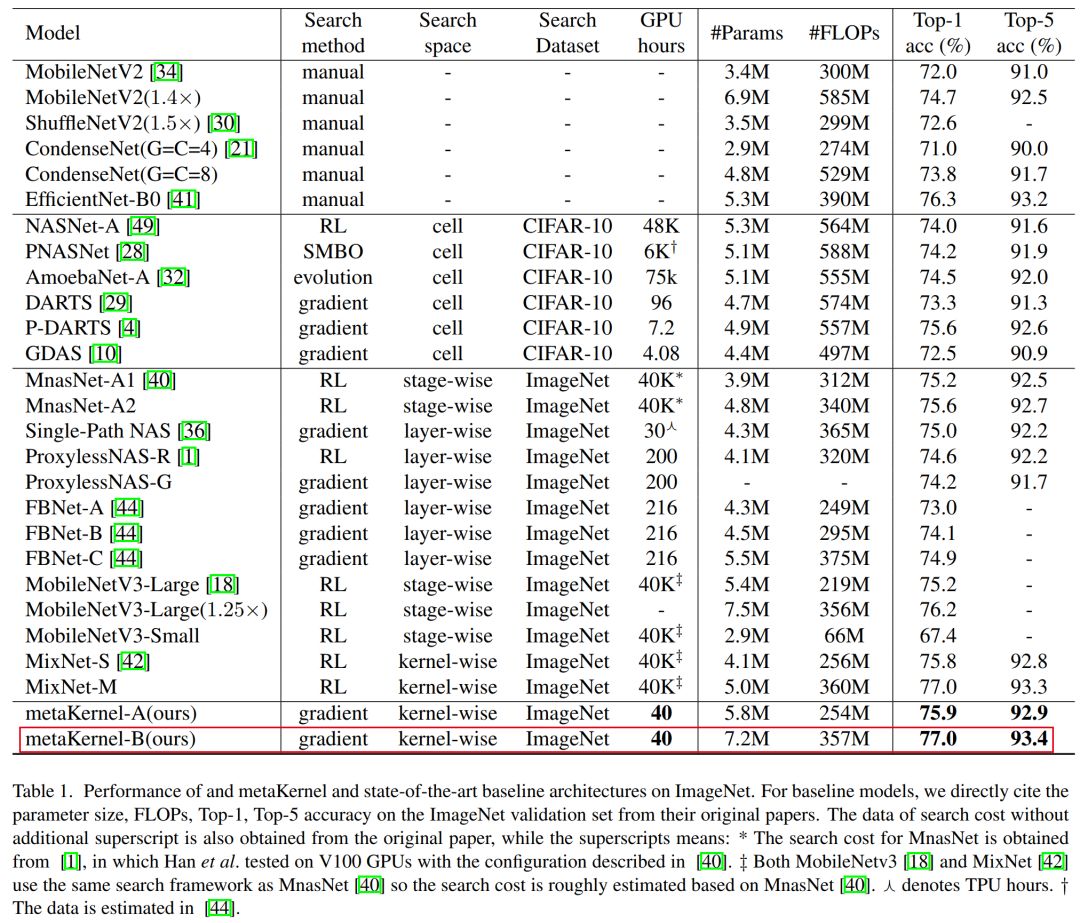Open citation 34 next to MobileNetV2

click(166, 72)
